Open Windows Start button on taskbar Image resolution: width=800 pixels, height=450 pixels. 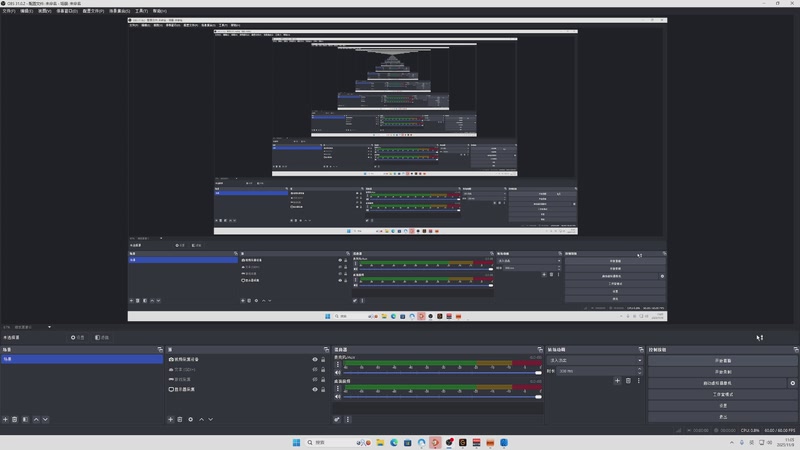click(296, 442)
